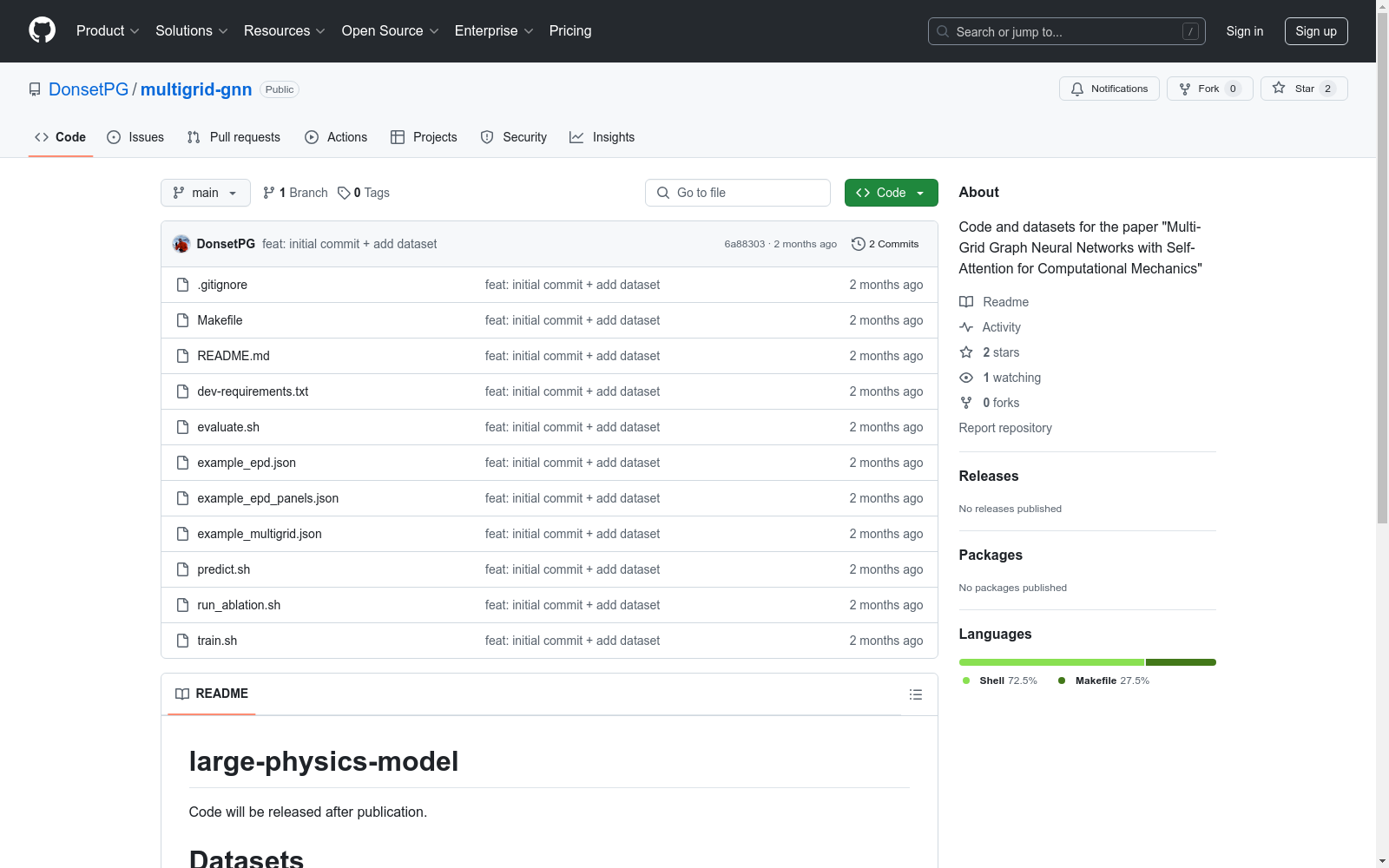Click the magnifier icon in Go to file

[663, 193]
